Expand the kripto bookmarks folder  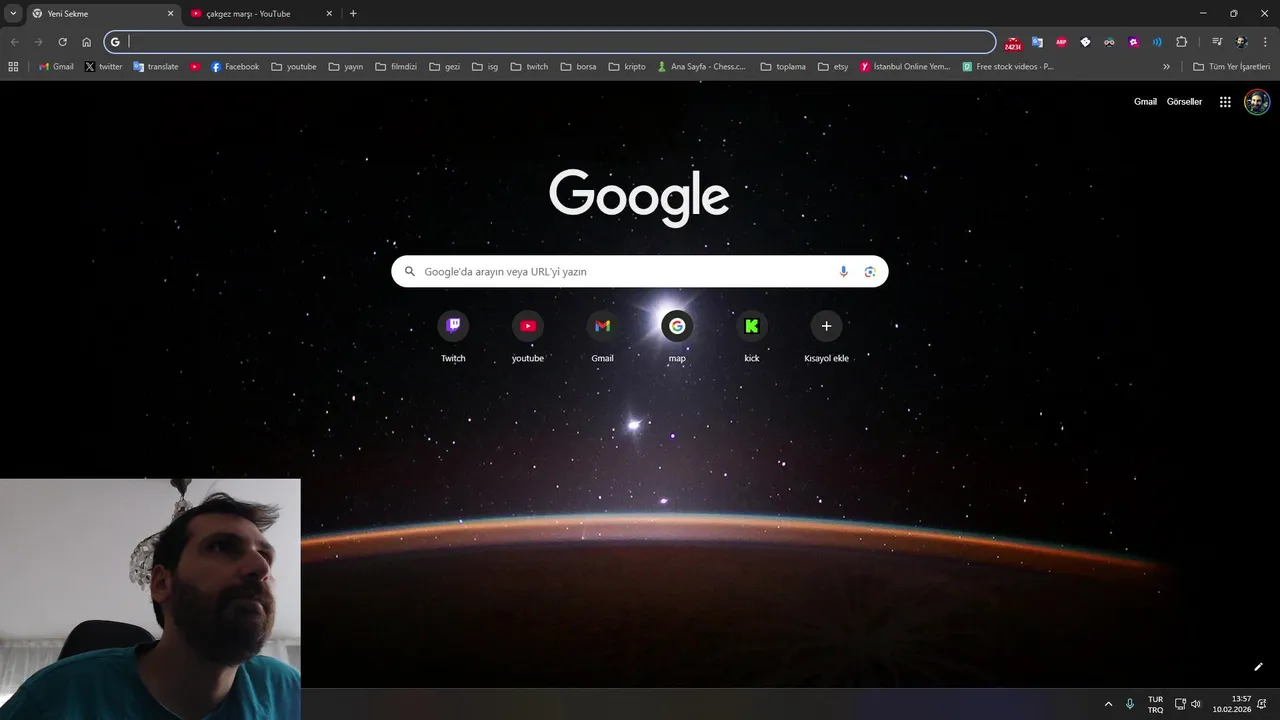click(x=627, y=67)
